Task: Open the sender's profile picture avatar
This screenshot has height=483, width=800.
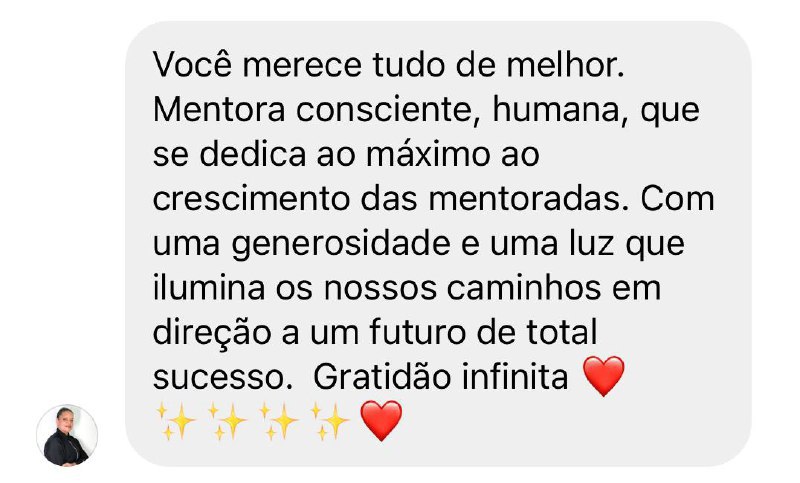Action: (67, 436)
